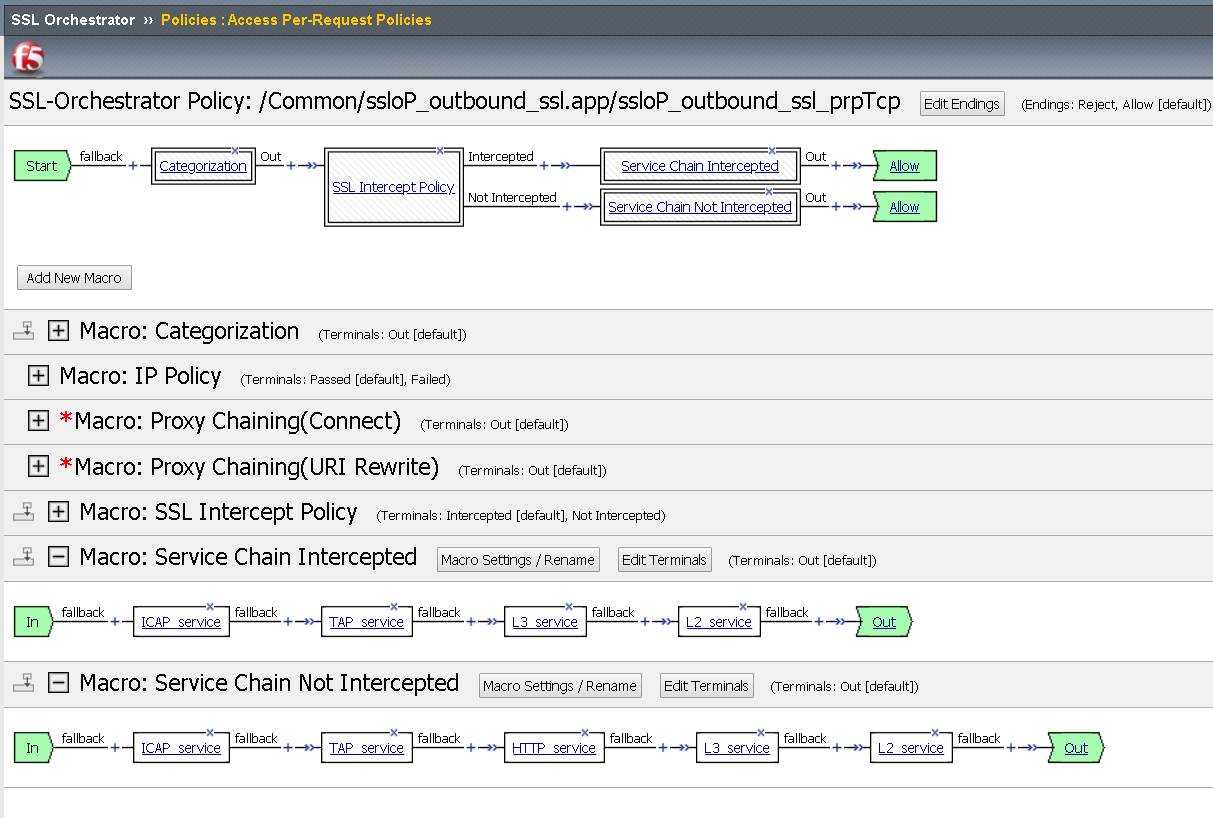Remove SSL Intercept Policy node via x icon
Image resolution: width=1213 pixels, height=818 pixels.
439,150
